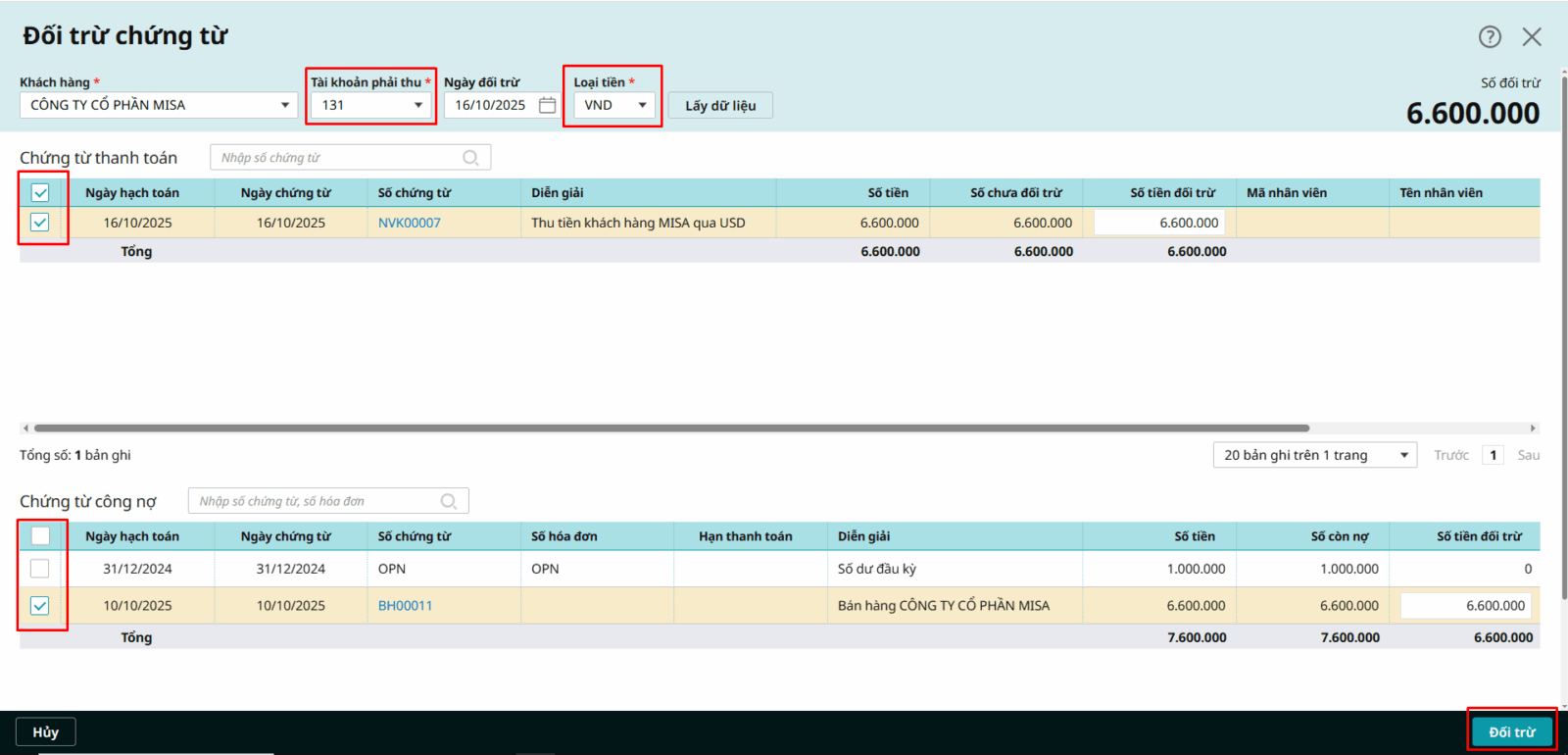1568x755 pixels.
Task: Open the calendar picker for Ngày đối trừ
Action: point(547,105)
